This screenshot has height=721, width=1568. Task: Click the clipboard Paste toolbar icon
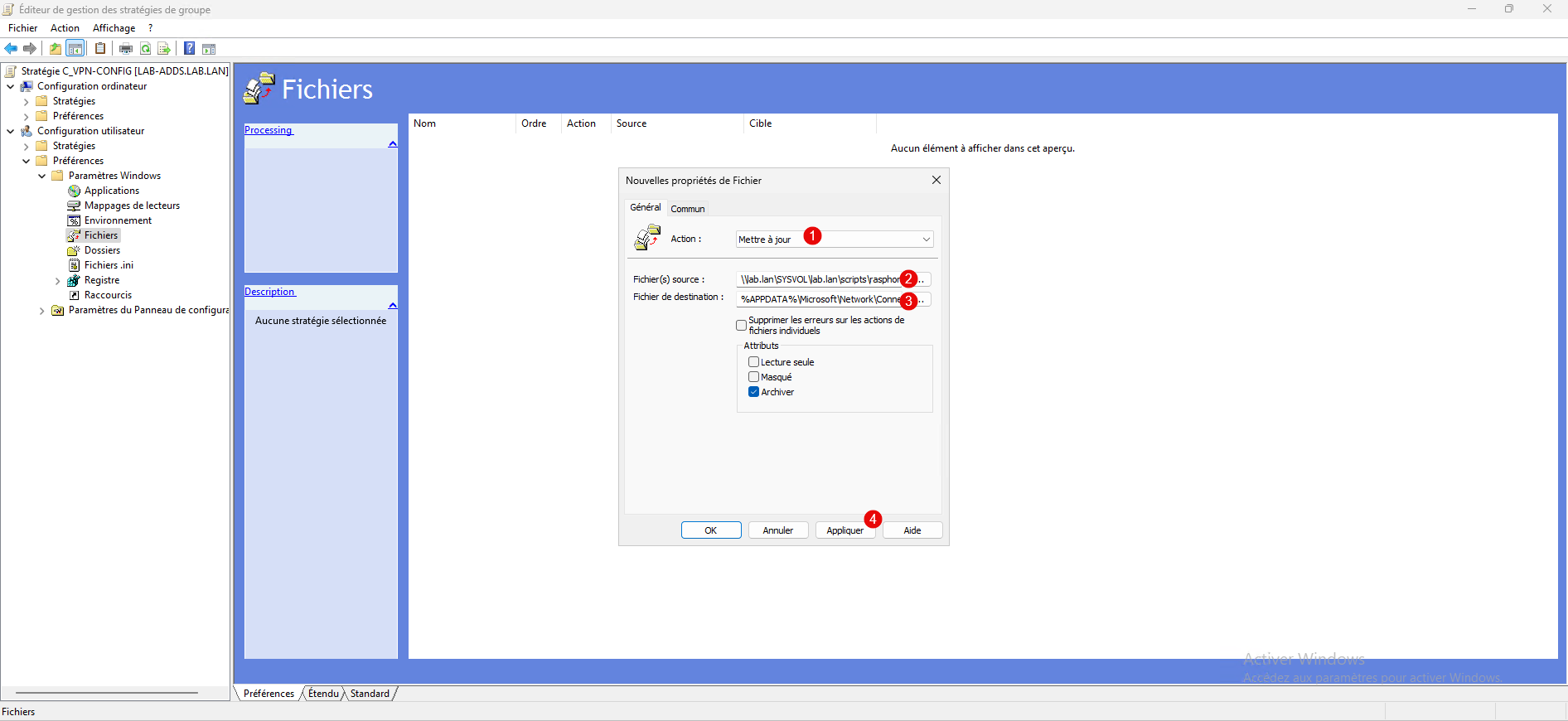[100, 49]
